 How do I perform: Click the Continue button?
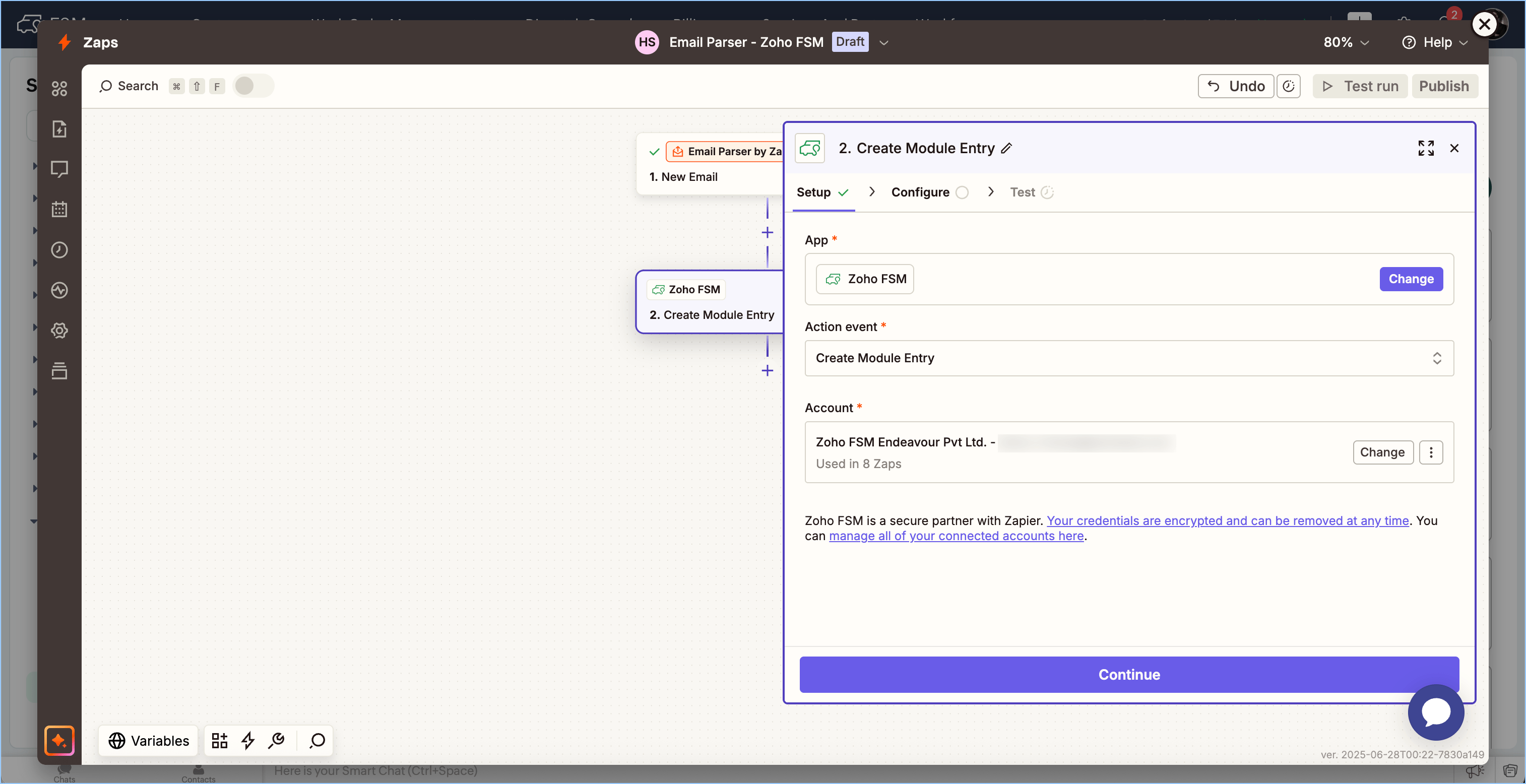point(1128,675)
